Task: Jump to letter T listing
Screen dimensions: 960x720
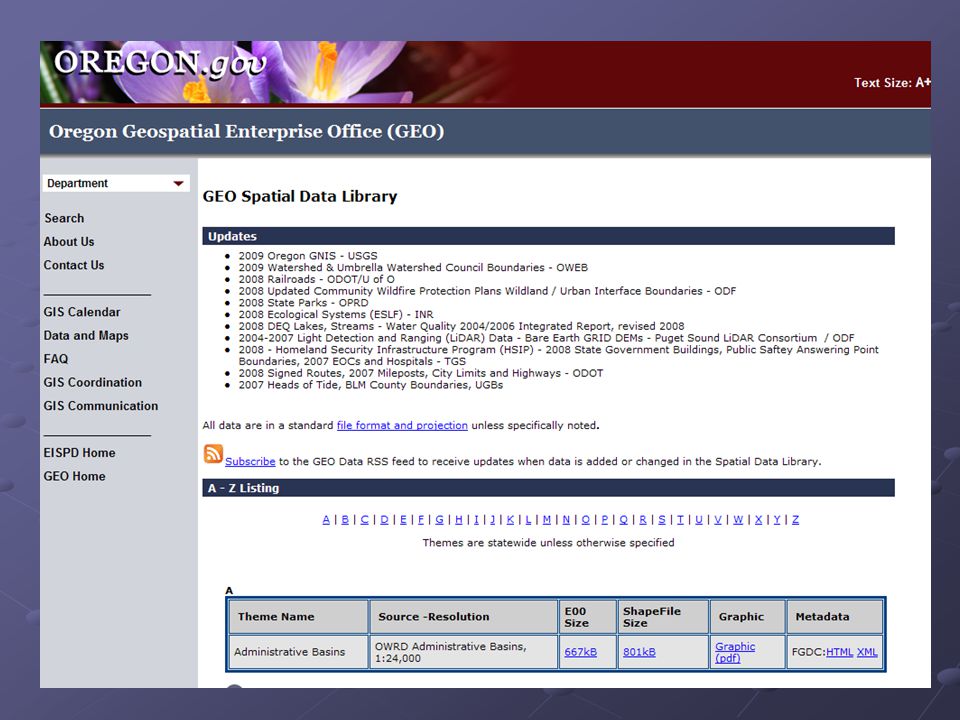Action: coord(680,519)
